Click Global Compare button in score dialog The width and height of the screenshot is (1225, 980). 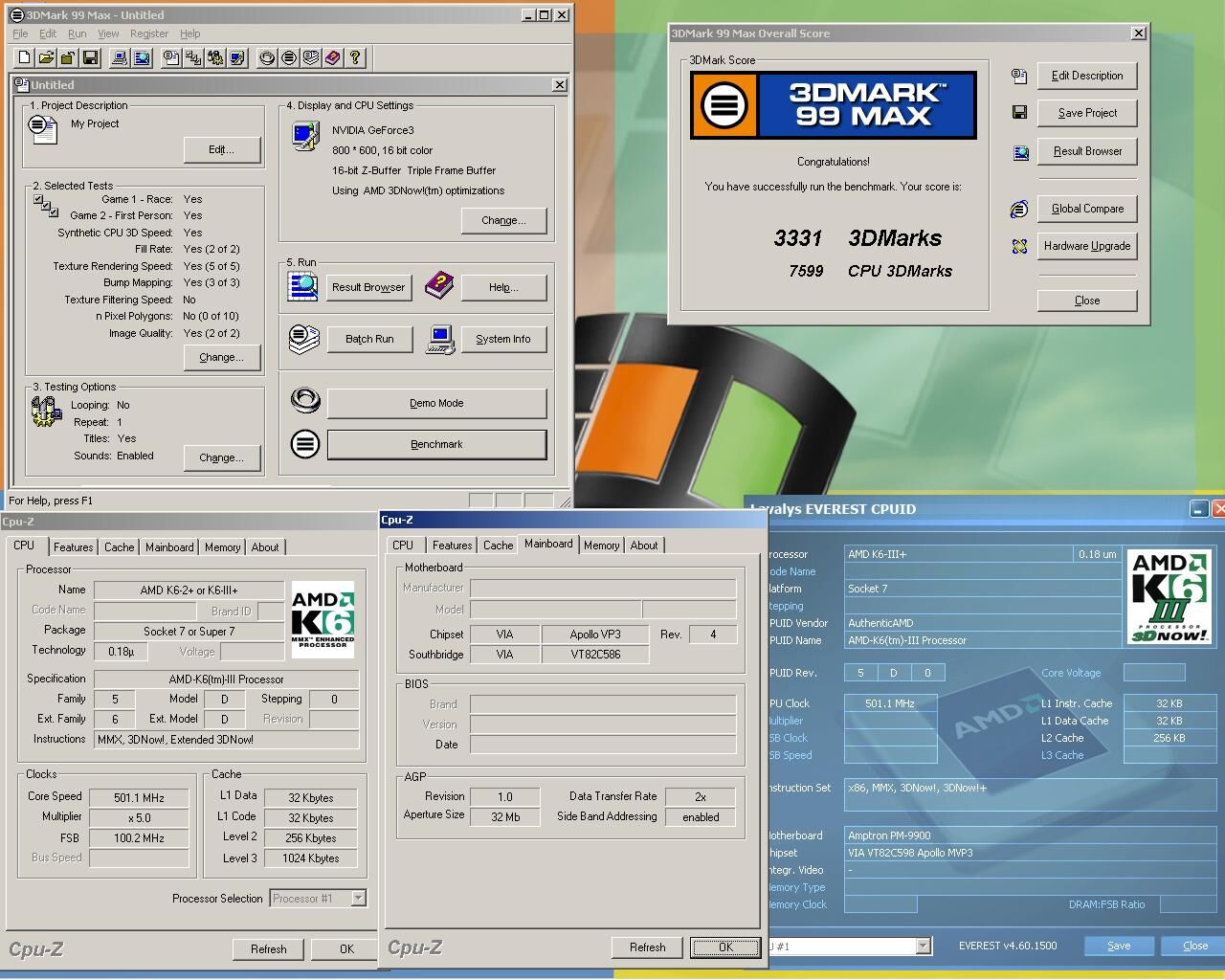(1087, 209)
